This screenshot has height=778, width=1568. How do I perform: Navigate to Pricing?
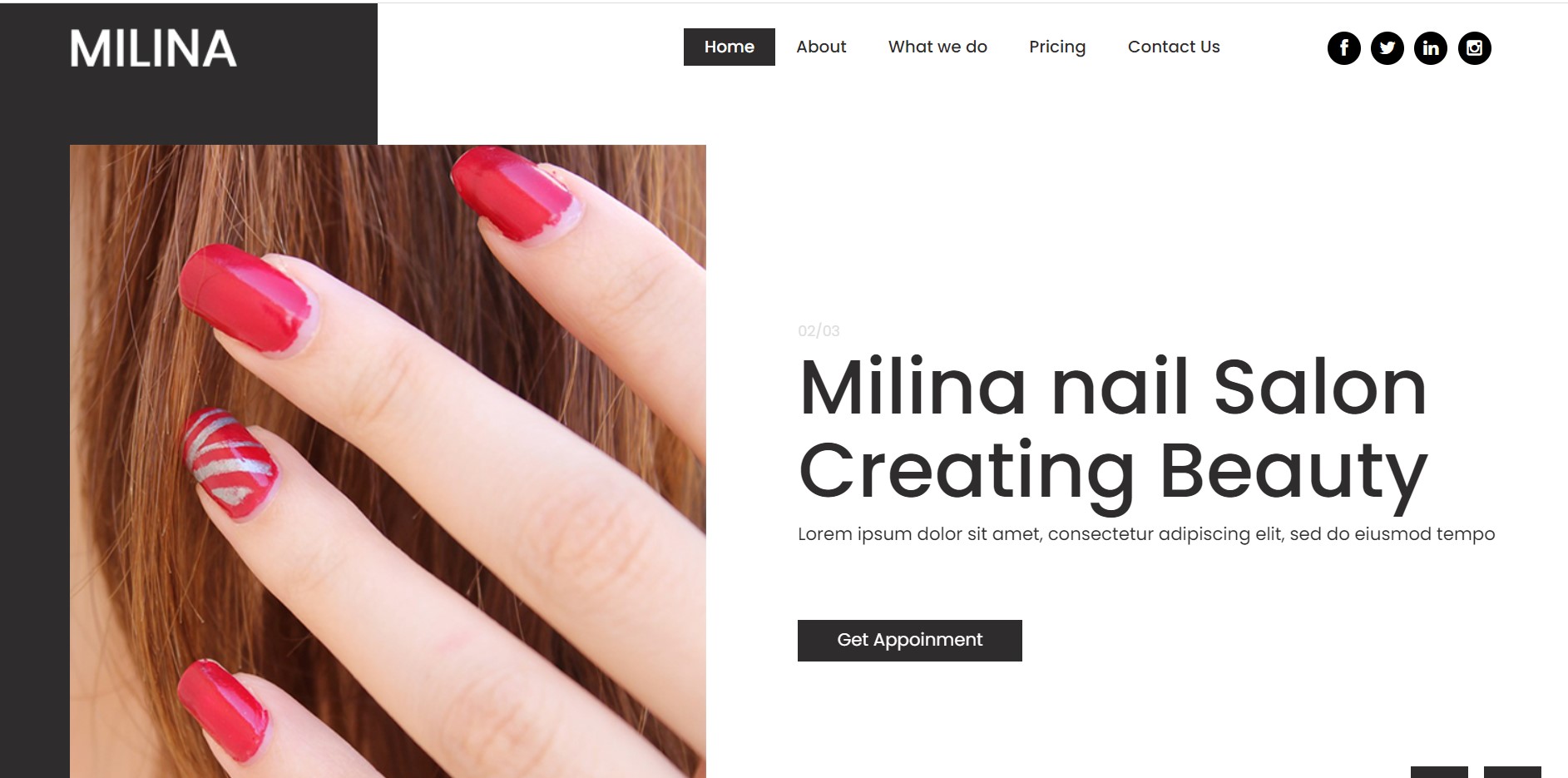[x=1057, y=47]
